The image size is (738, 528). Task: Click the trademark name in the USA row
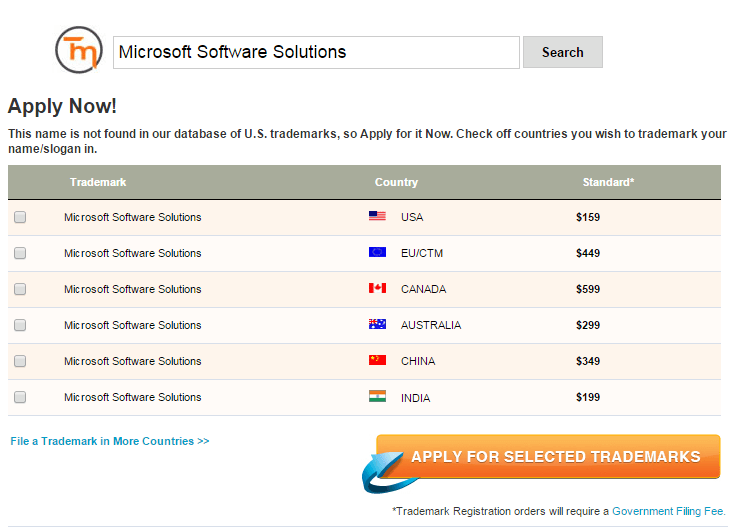pos(133,217)
